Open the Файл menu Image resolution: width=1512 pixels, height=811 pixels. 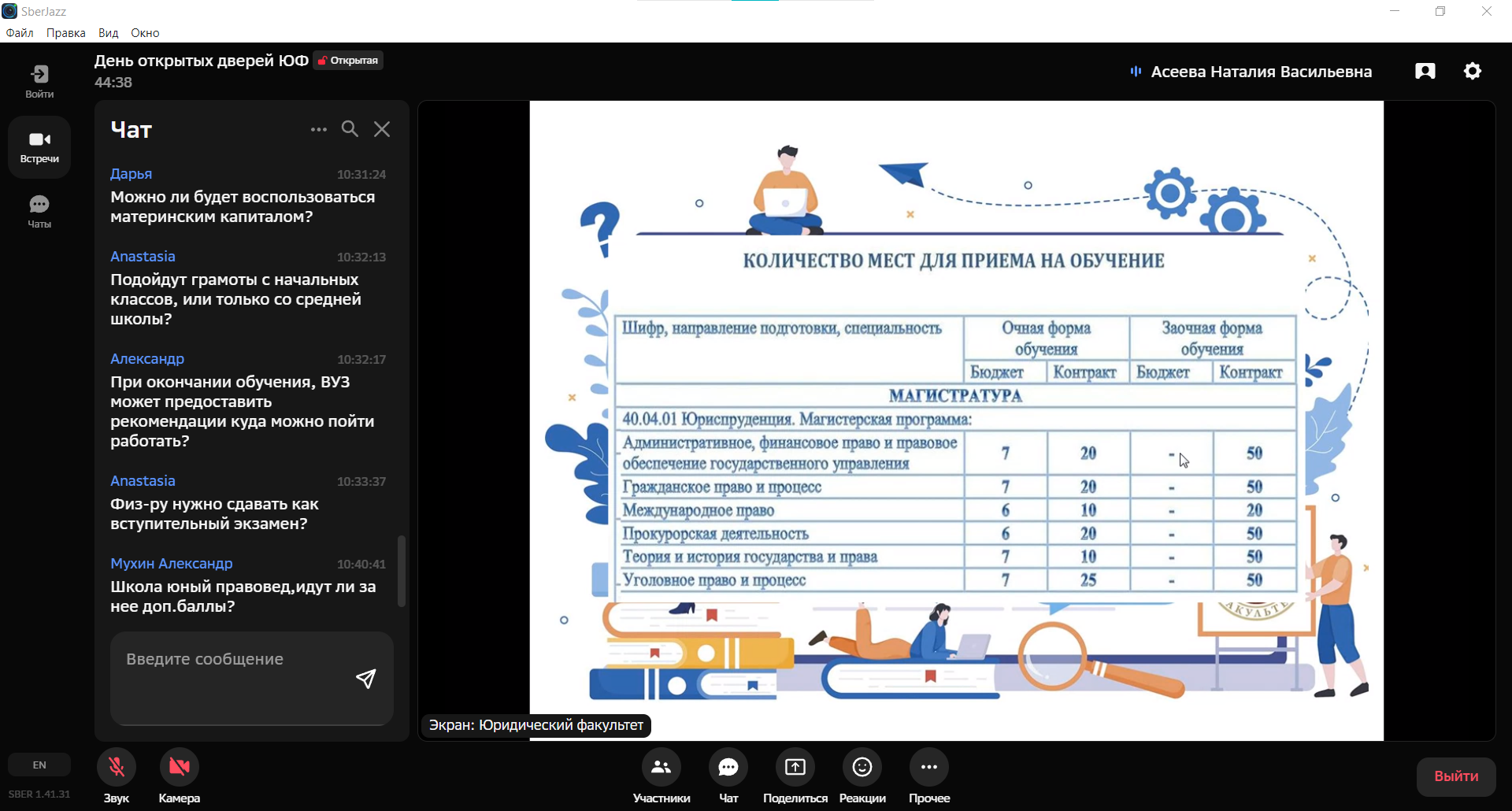click(x=20, y=33)
